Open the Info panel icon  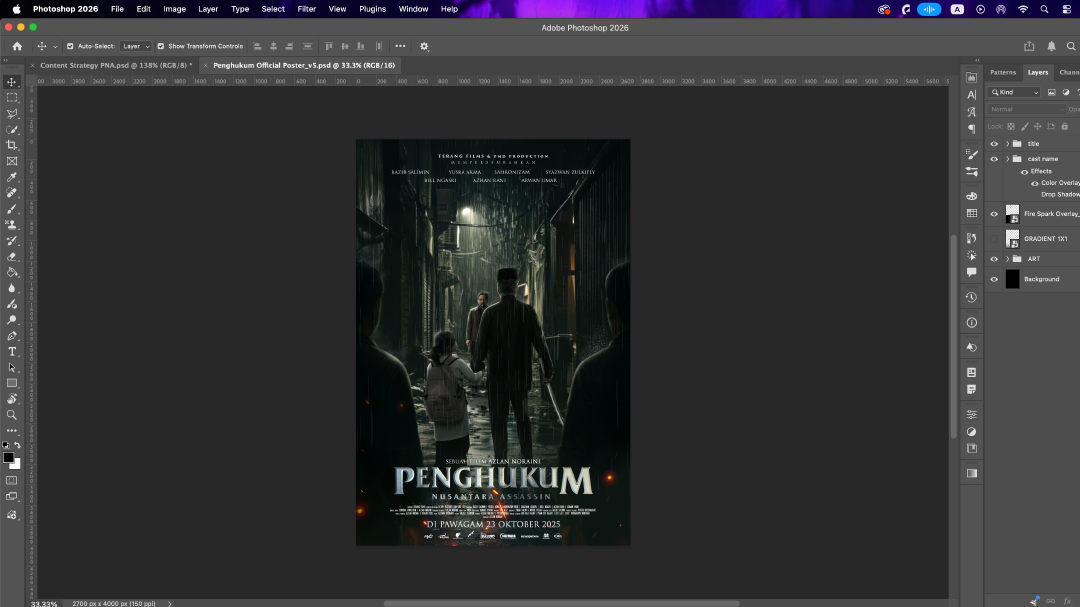pyautogui.click(x=971, y=322)
